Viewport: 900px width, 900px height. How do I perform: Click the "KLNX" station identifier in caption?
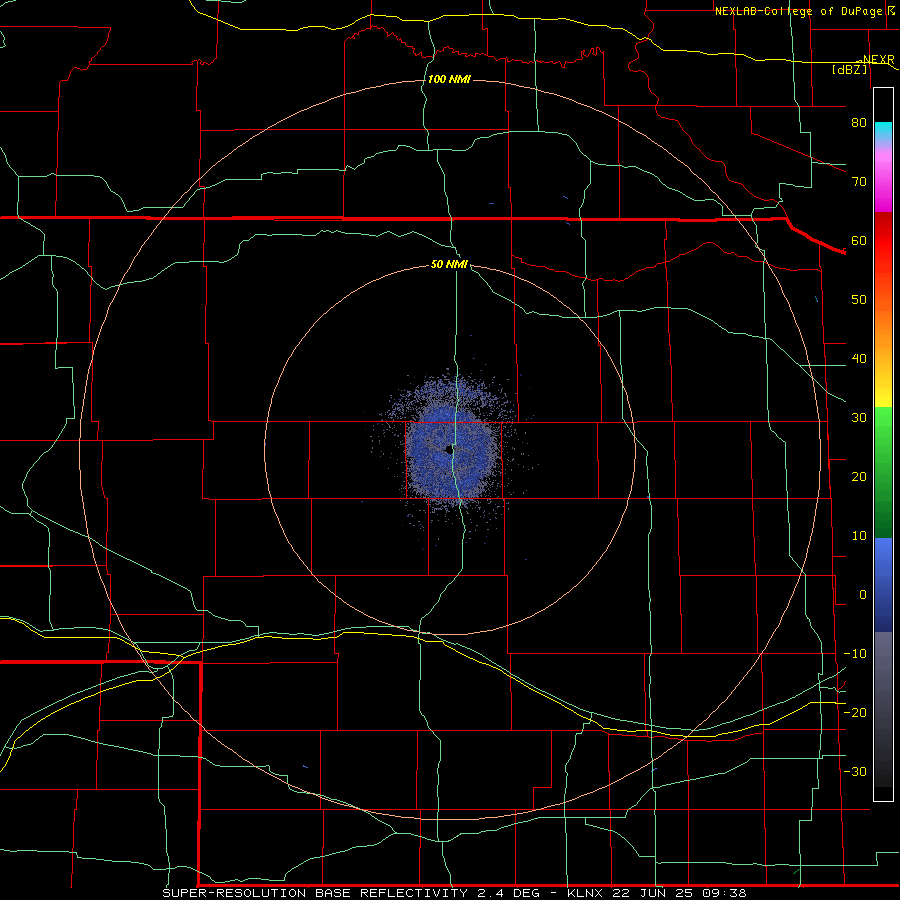click(585, 893)
